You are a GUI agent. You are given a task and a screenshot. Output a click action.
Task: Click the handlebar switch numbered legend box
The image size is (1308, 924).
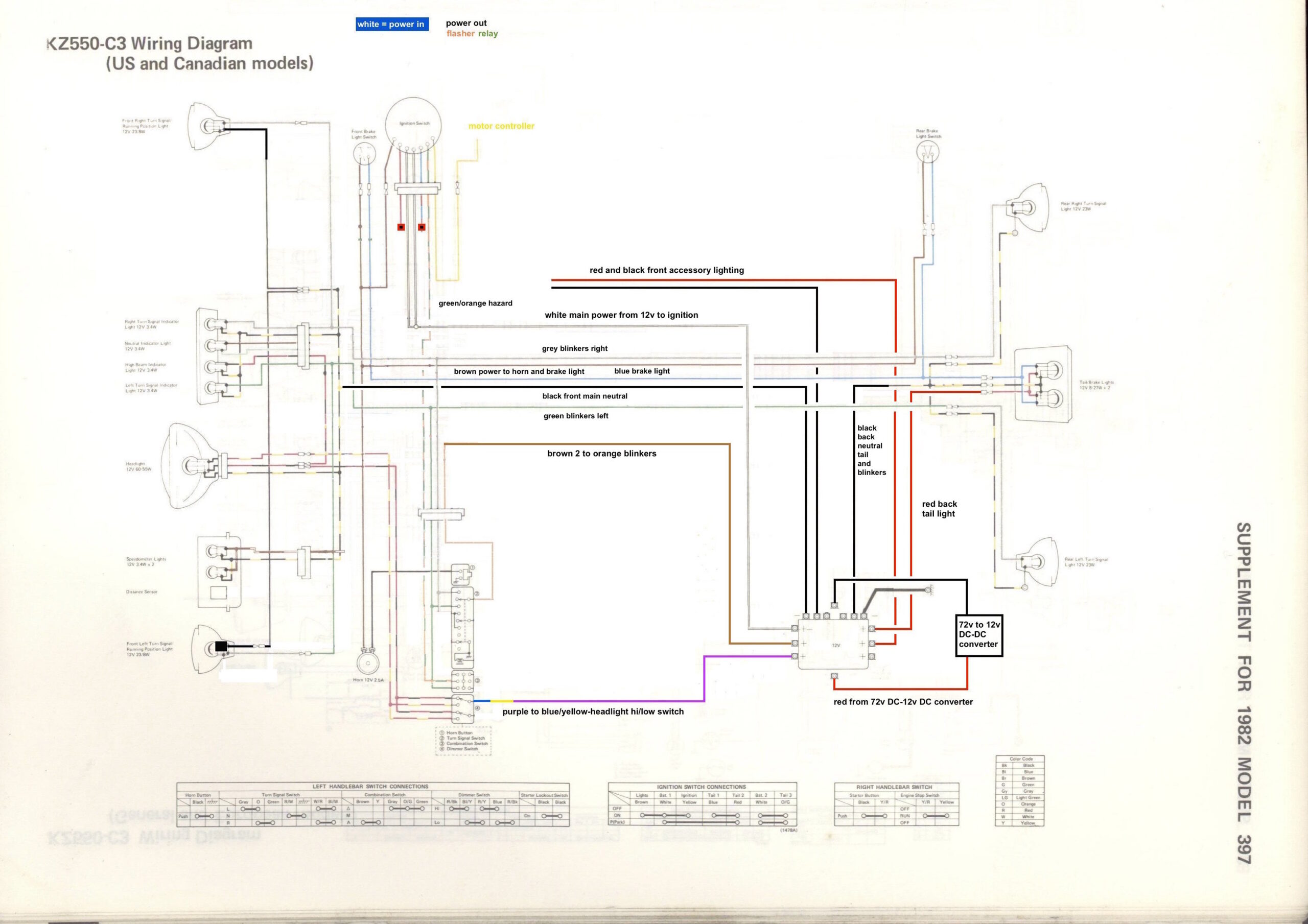[463, 741]
